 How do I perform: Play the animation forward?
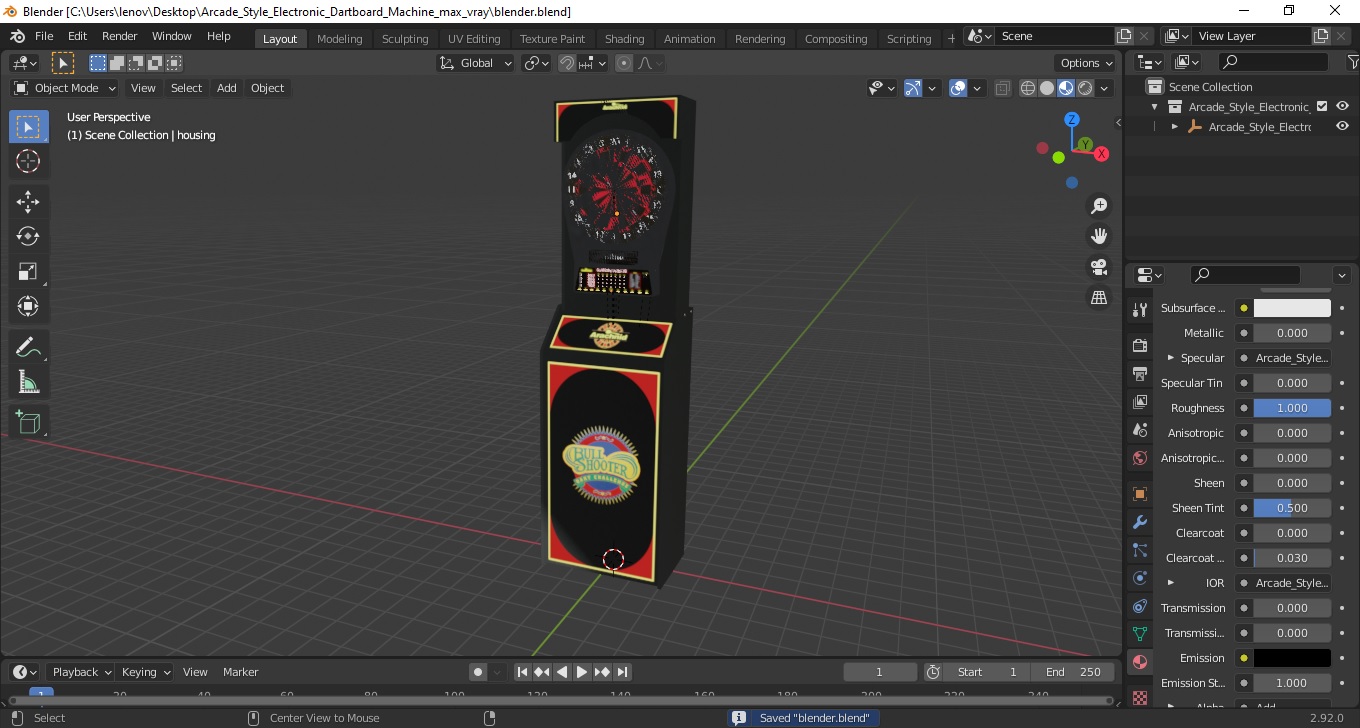coord(582,672)
